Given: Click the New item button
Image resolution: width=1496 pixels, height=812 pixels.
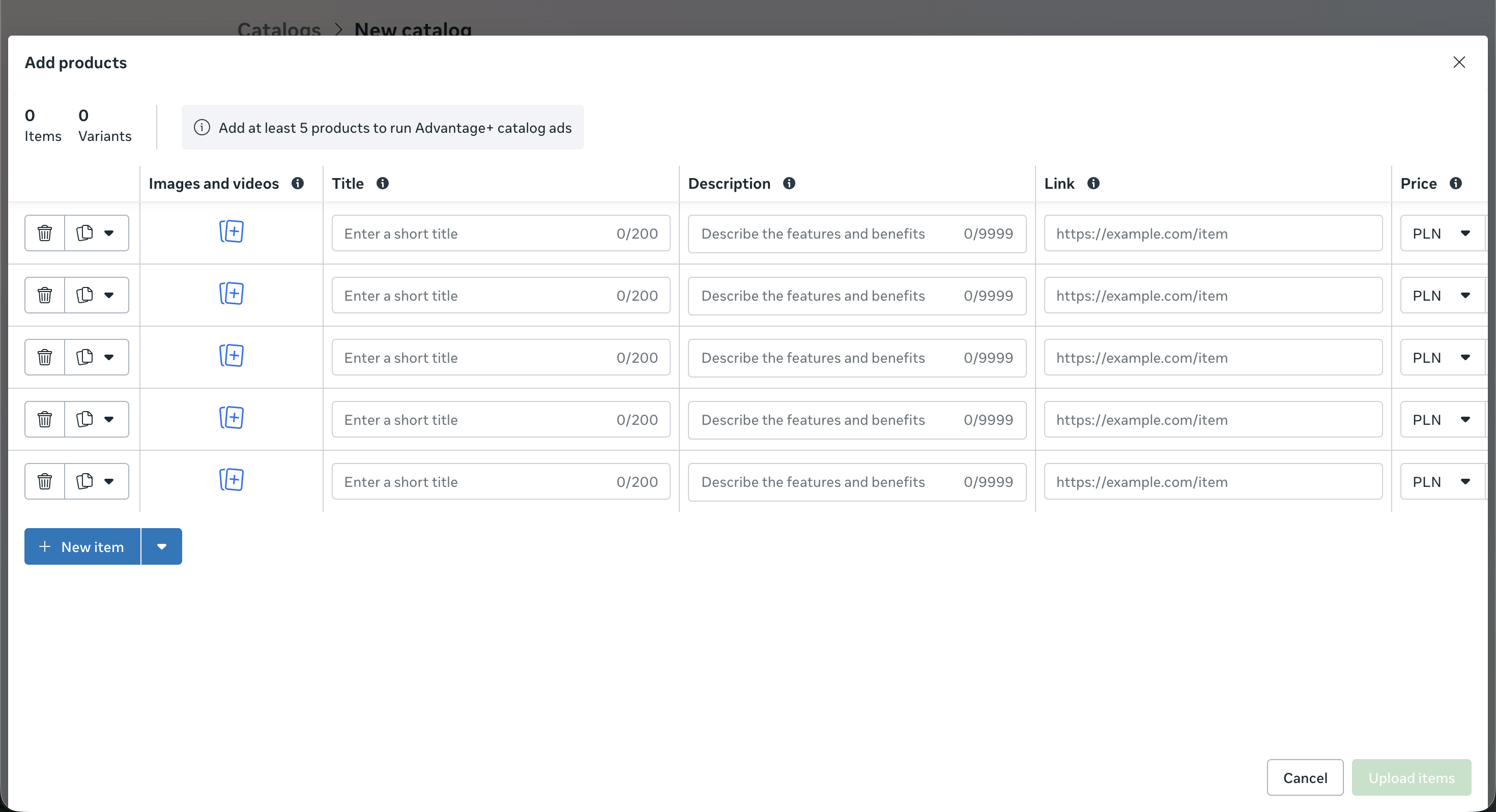Looking at the screenshot, I should click(x=82, y=546).
